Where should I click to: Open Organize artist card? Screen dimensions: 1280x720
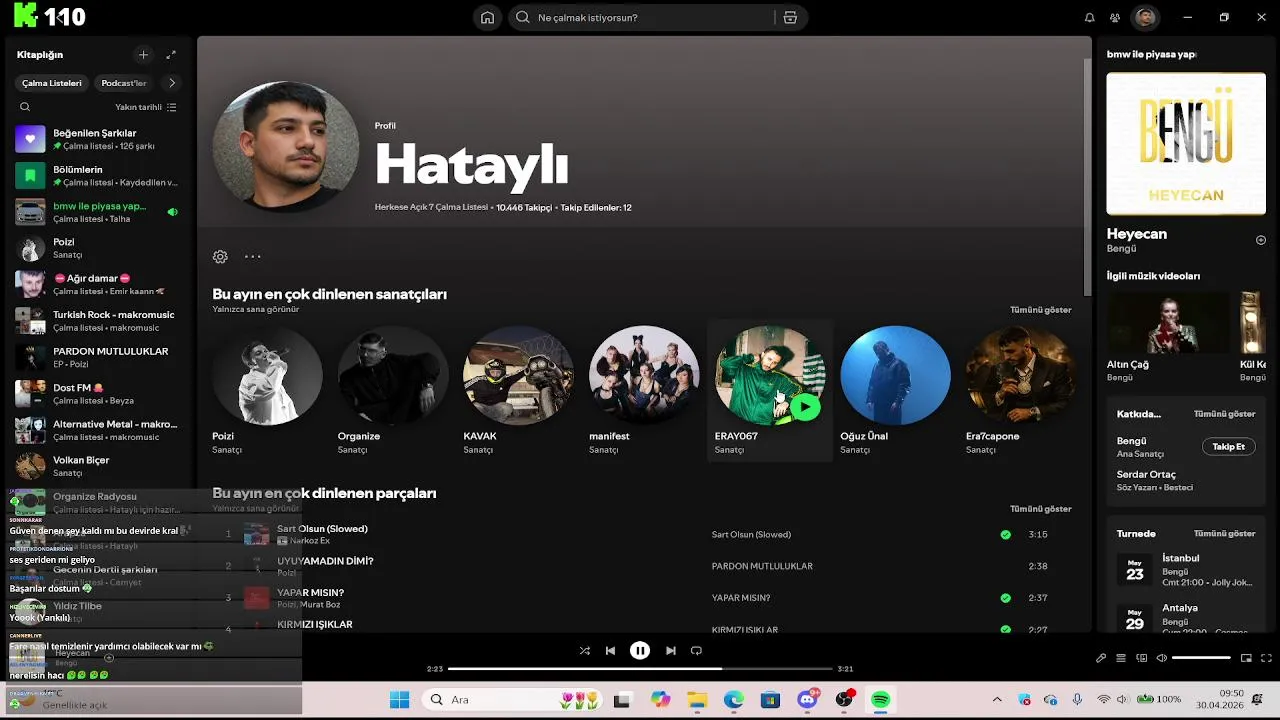pos(393,390)
